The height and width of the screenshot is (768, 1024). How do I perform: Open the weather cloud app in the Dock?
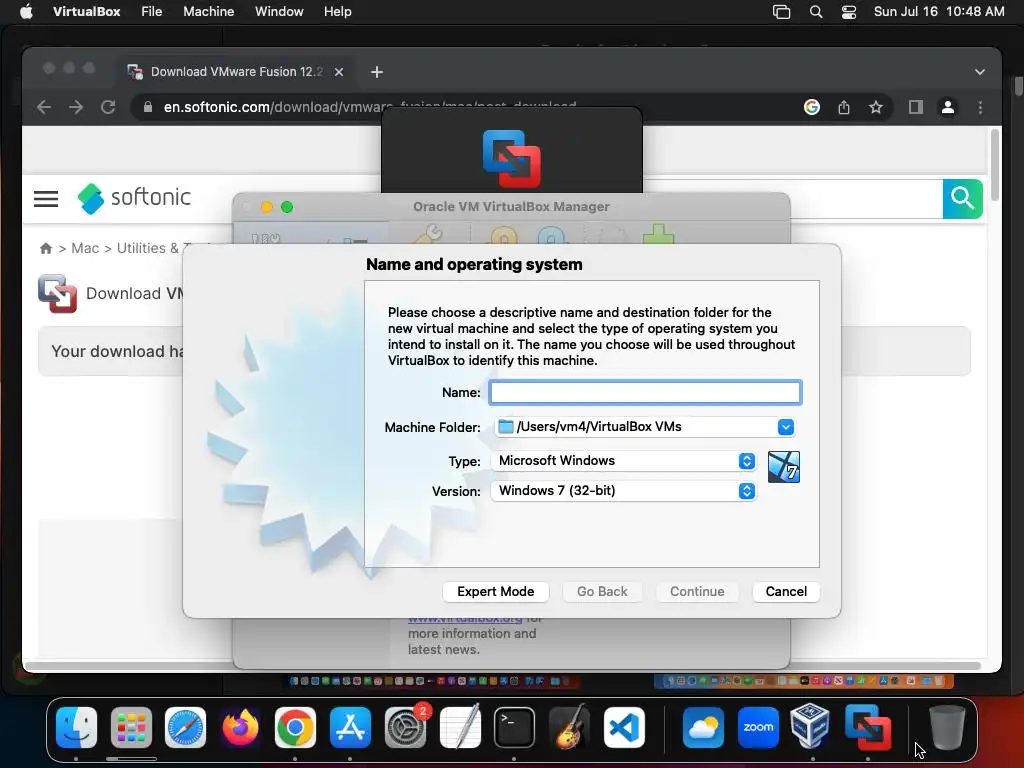pyautogui.click(x=703, y=727)
